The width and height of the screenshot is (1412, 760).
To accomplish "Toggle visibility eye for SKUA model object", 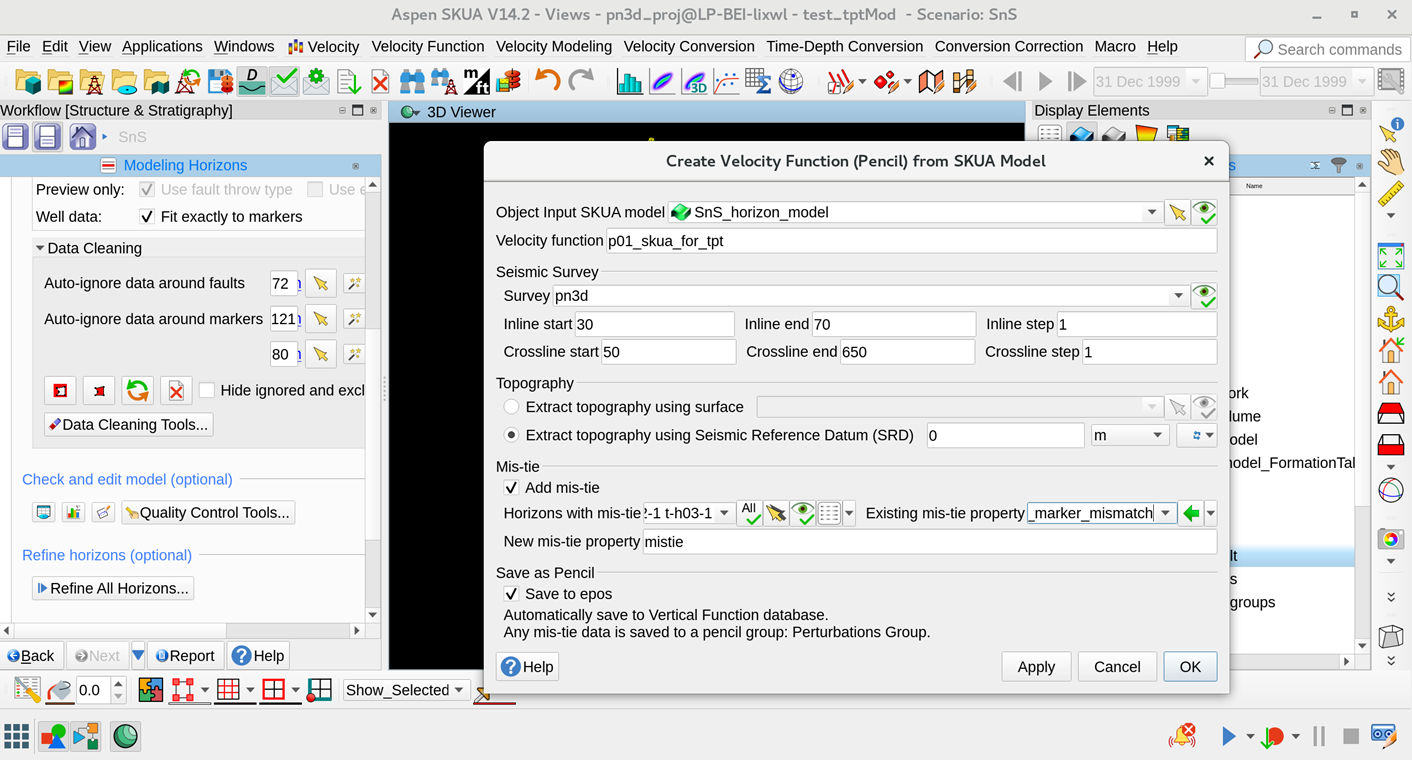I will click(1205, 212).
